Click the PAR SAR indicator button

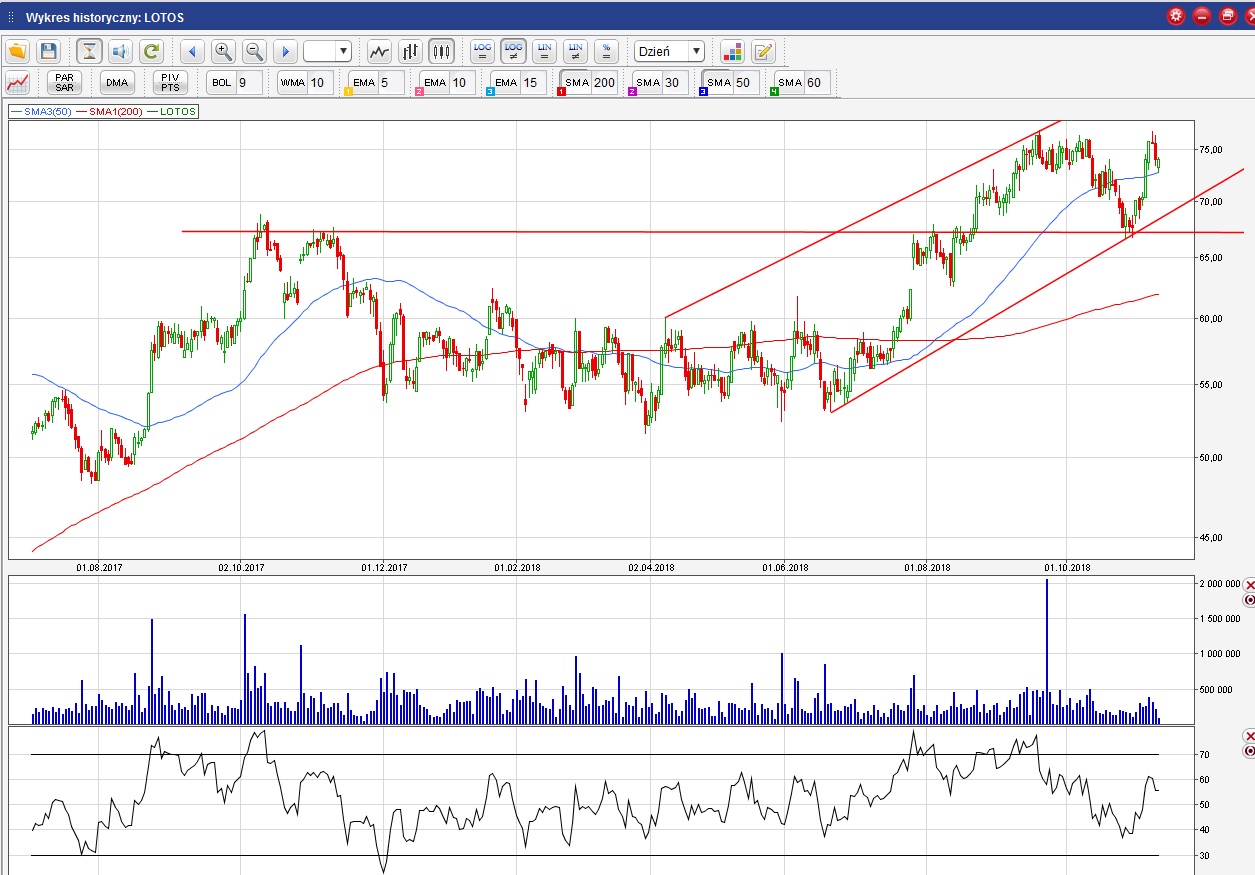click(x=65, y=83)
